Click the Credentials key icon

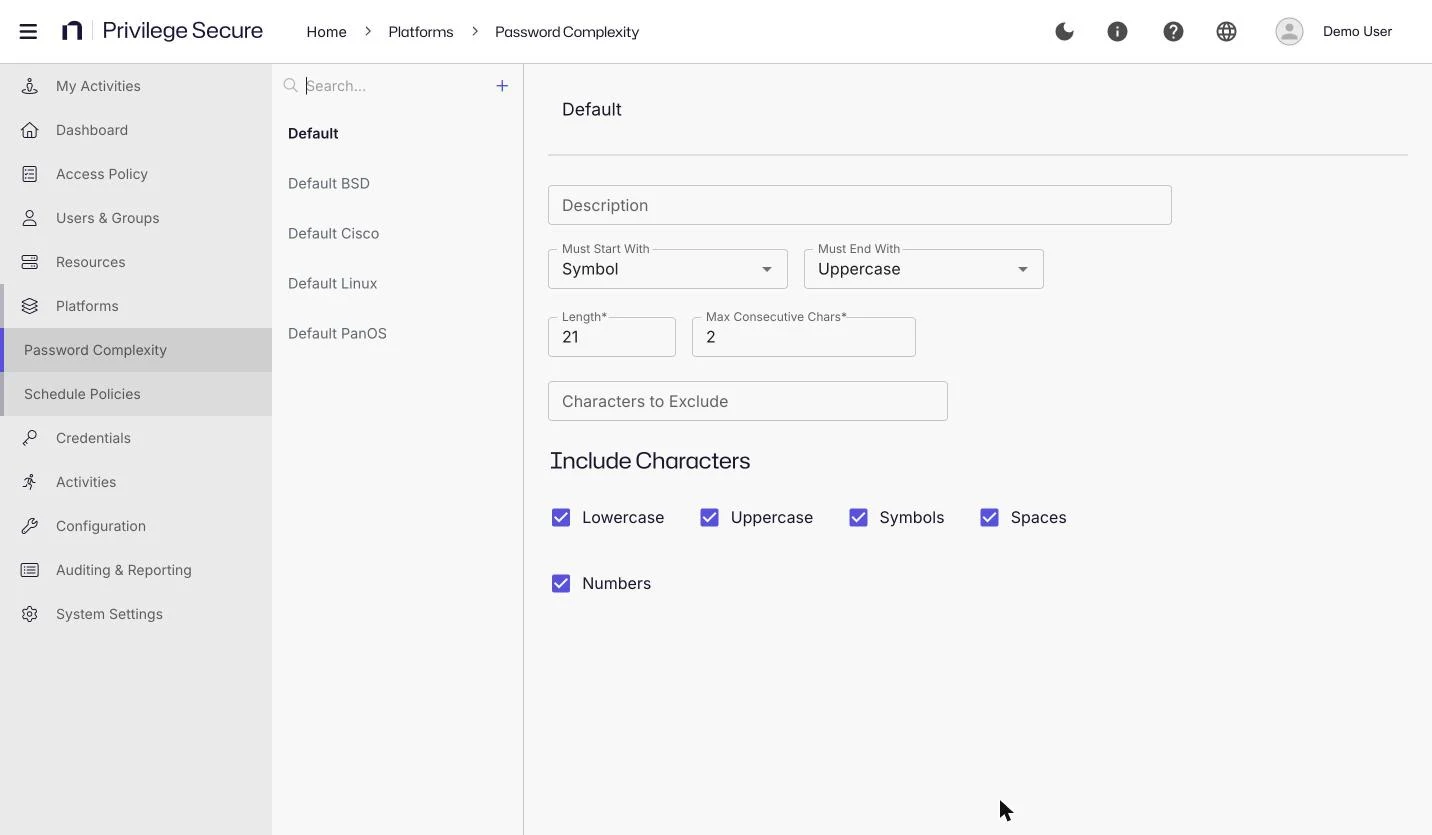point(30,438)
